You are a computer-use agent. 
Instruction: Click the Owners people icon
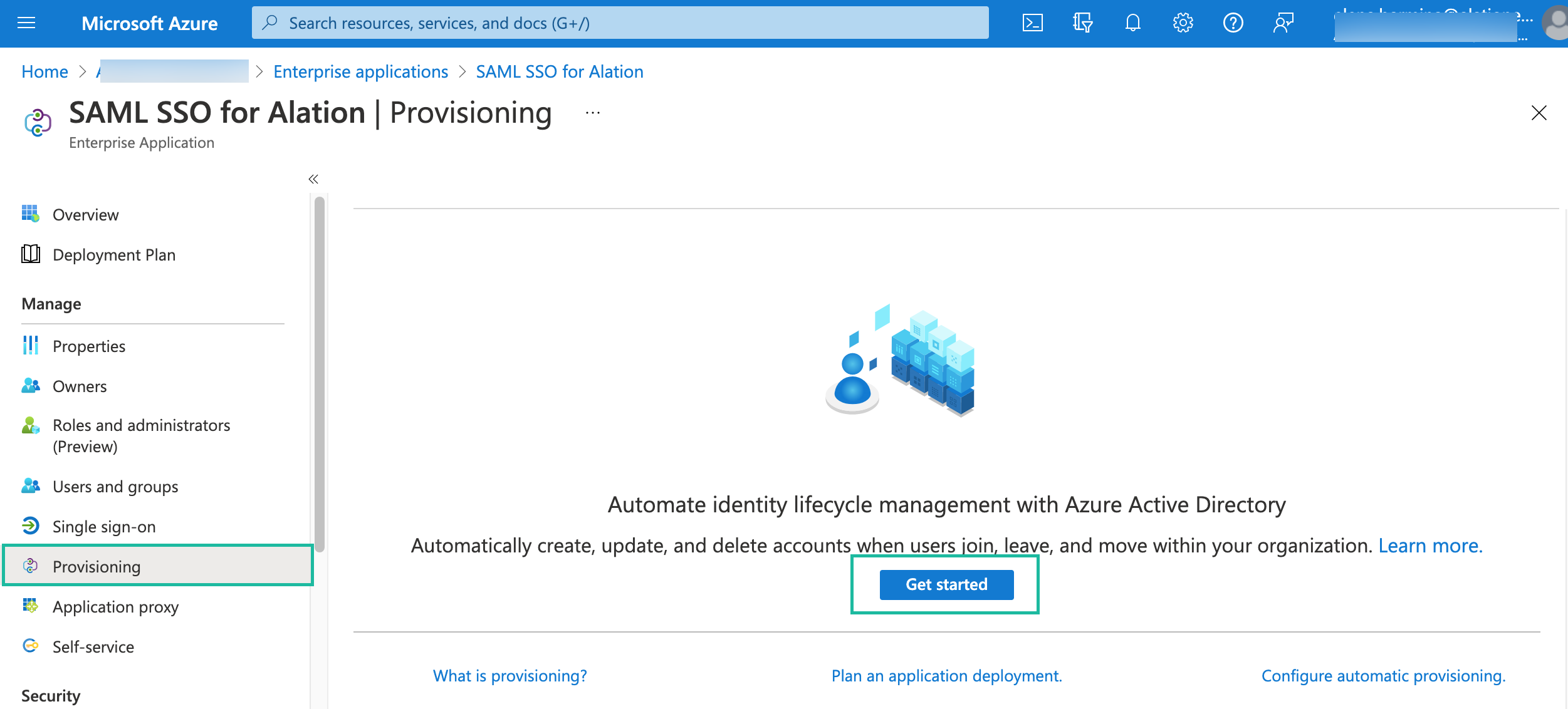[31, 385]
